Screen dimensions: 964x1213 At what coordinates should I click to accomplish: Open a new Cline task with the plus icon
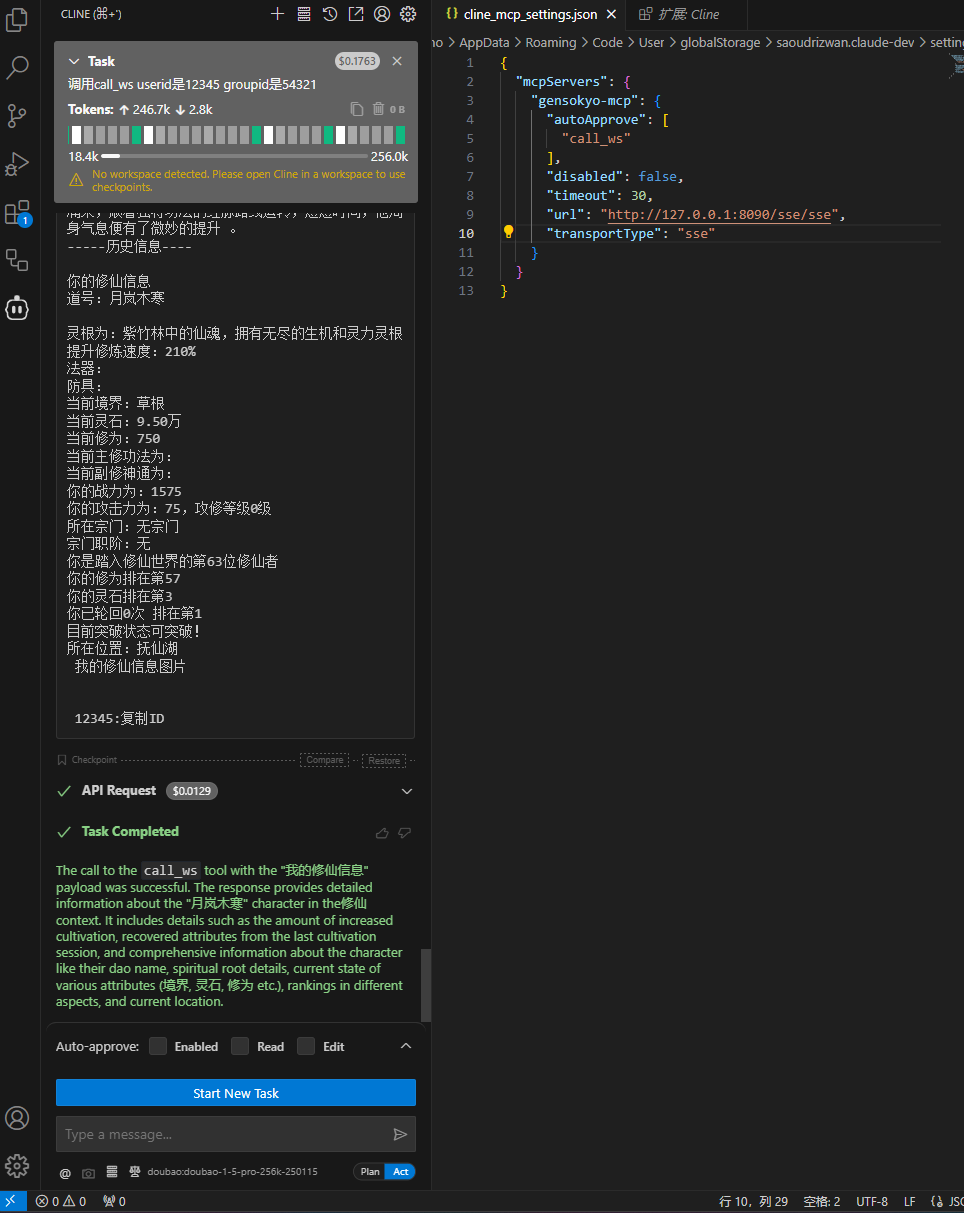tap(277, 14)
